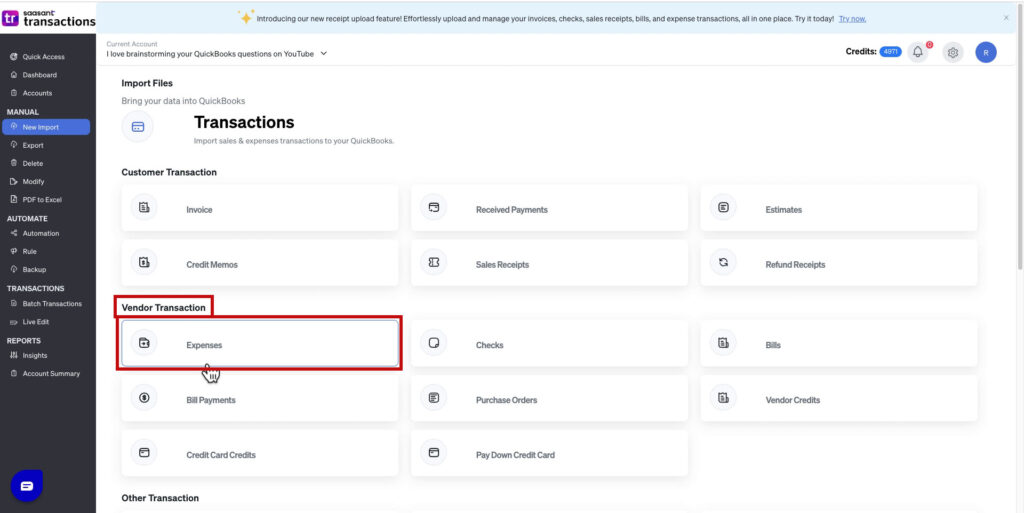Click the Credits 4971 badge
Image resolution: width=1024 pixels, height=513 pixels.
[x=890, y=52]
